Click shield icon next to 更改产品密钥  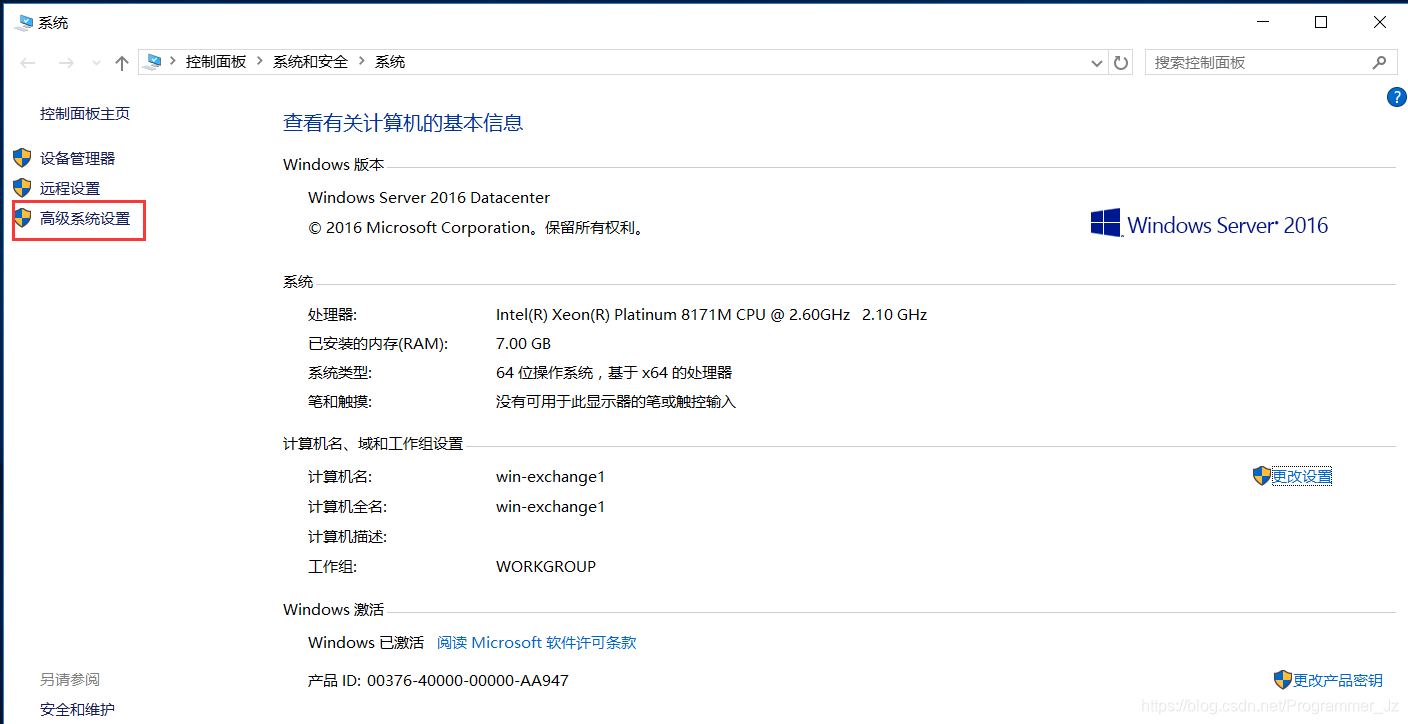[x=1283, y=680]
